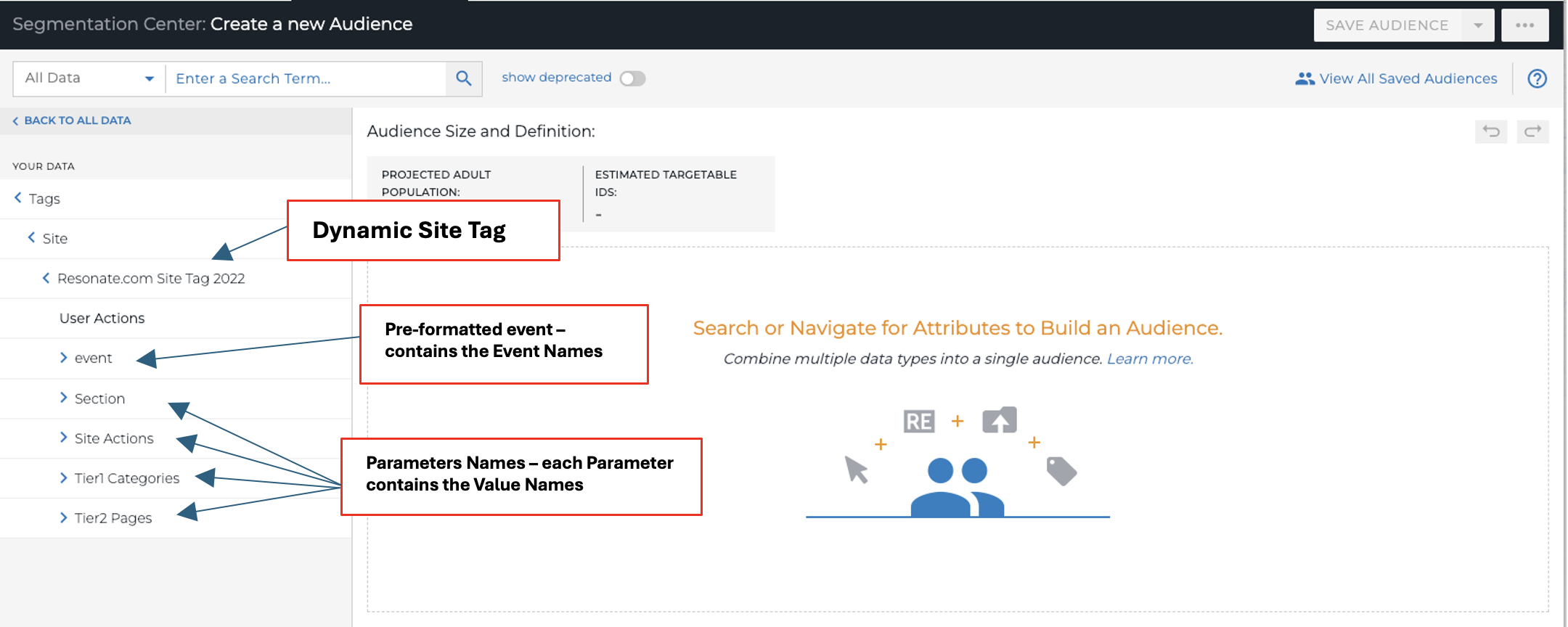1568x627 pixels.
Task: Click ESTIMATED TARGETABLE IDS label
Action: click(666, 183)
